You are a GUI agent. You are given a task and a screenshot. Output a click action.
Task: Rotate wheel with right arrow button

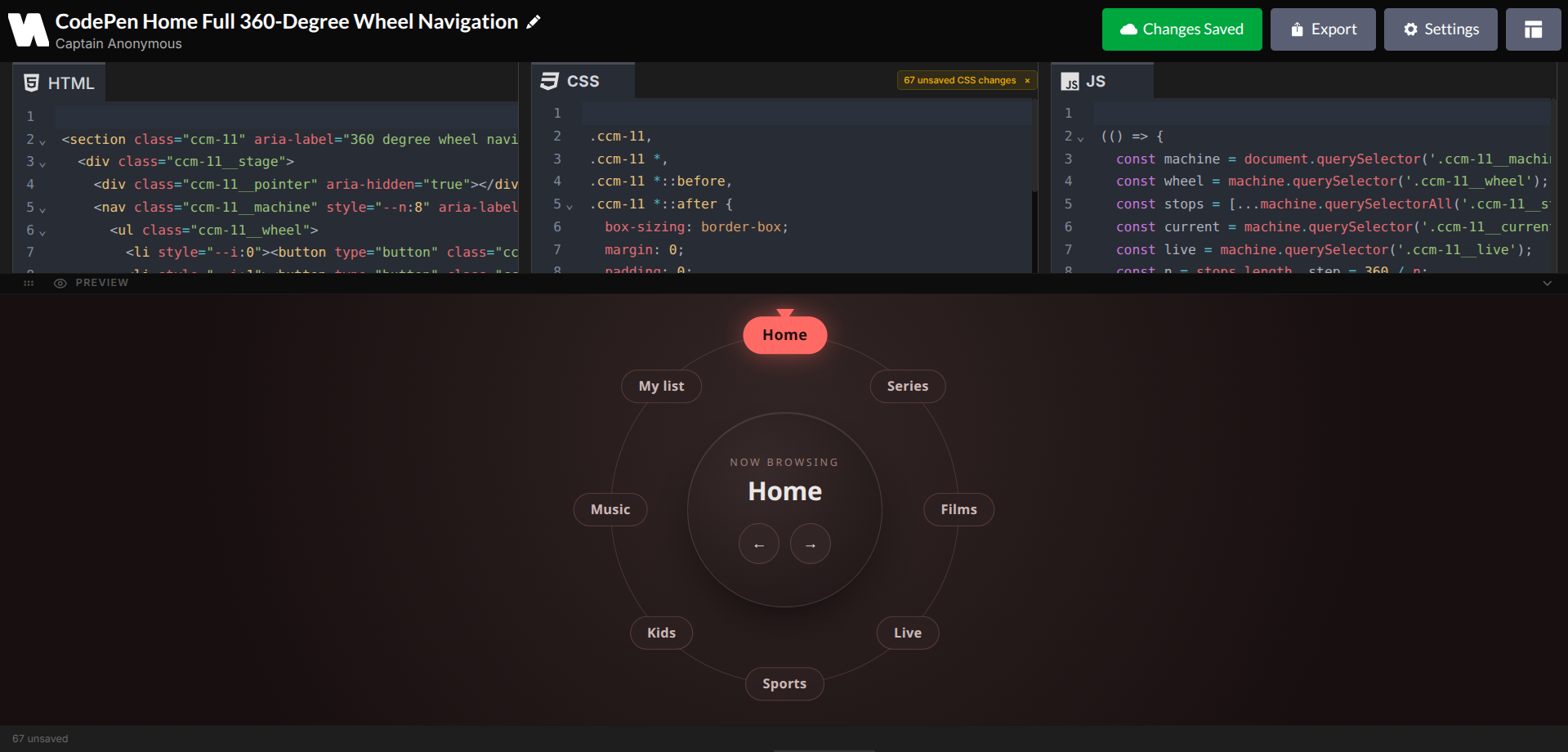click(811, 544)
